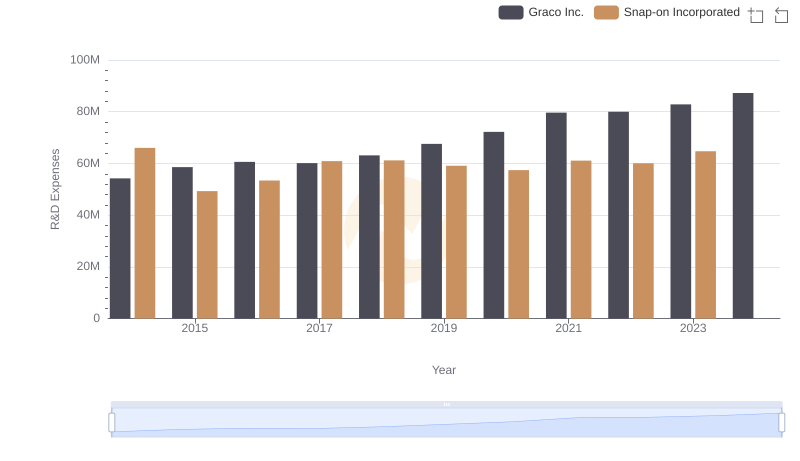Click Snap-on bar for 2015

[x=207, y=255]
